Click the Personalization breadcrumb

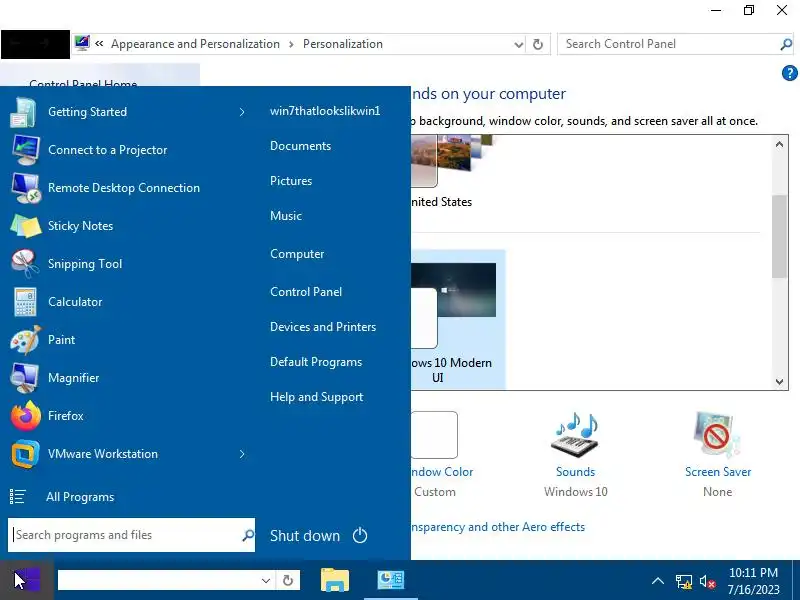343,44
